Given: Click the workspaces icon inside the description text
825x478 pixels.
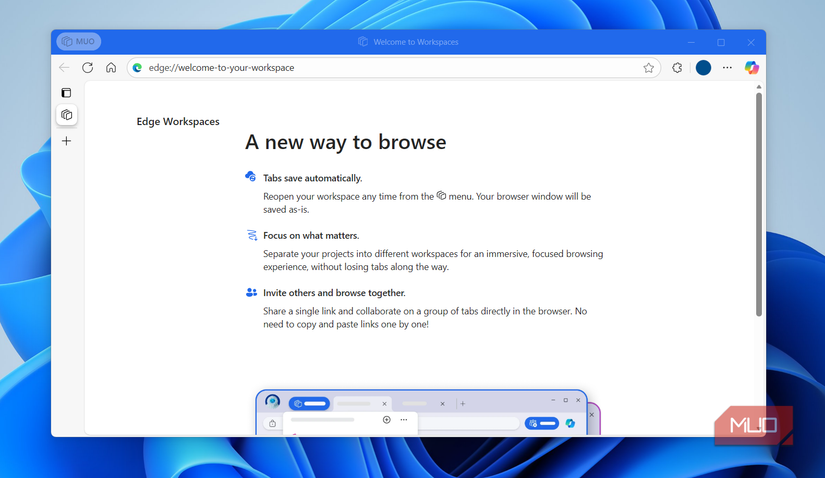Looking at the screenshot, I should point(441,196).
